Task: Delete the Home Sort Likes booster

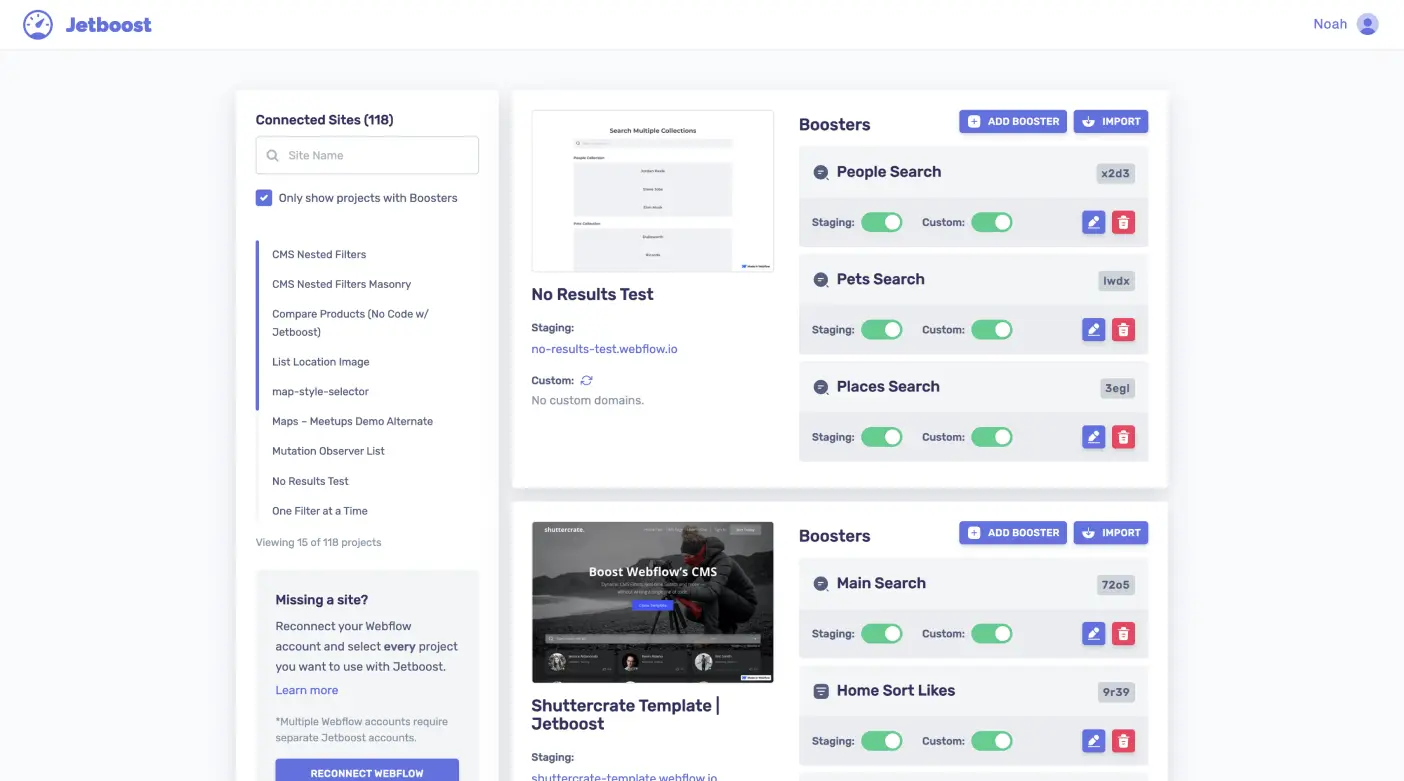Action: pyautogui.click(x=1123, y=741)
